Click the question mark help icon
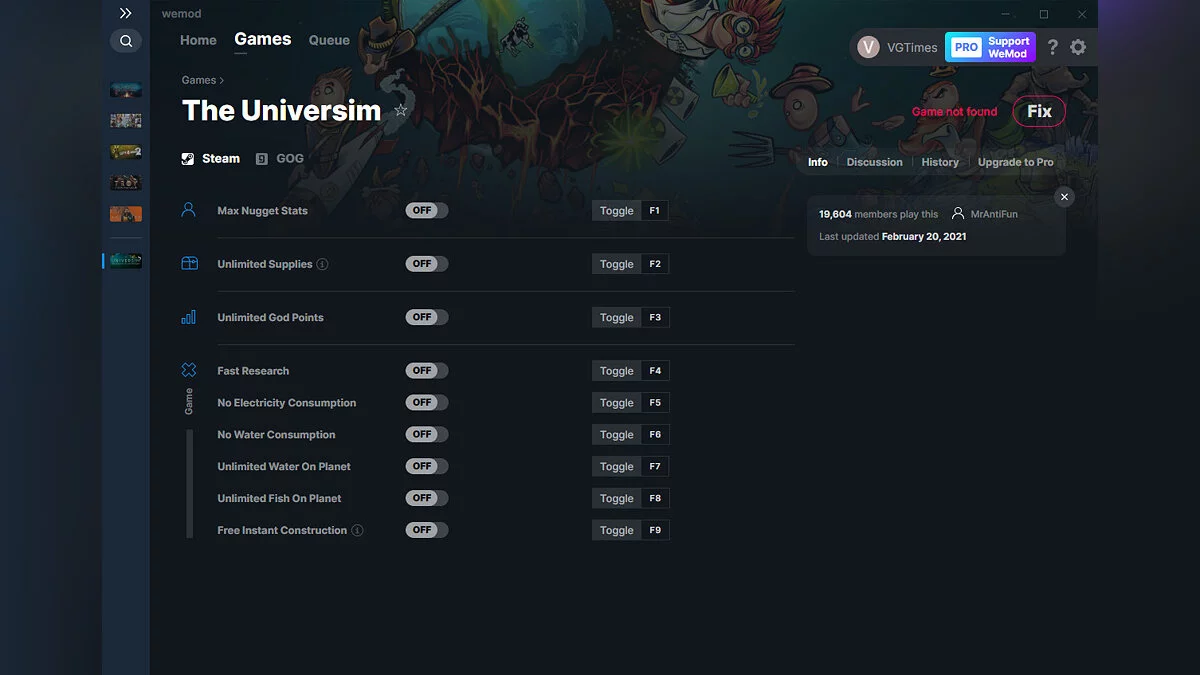 1052,47
